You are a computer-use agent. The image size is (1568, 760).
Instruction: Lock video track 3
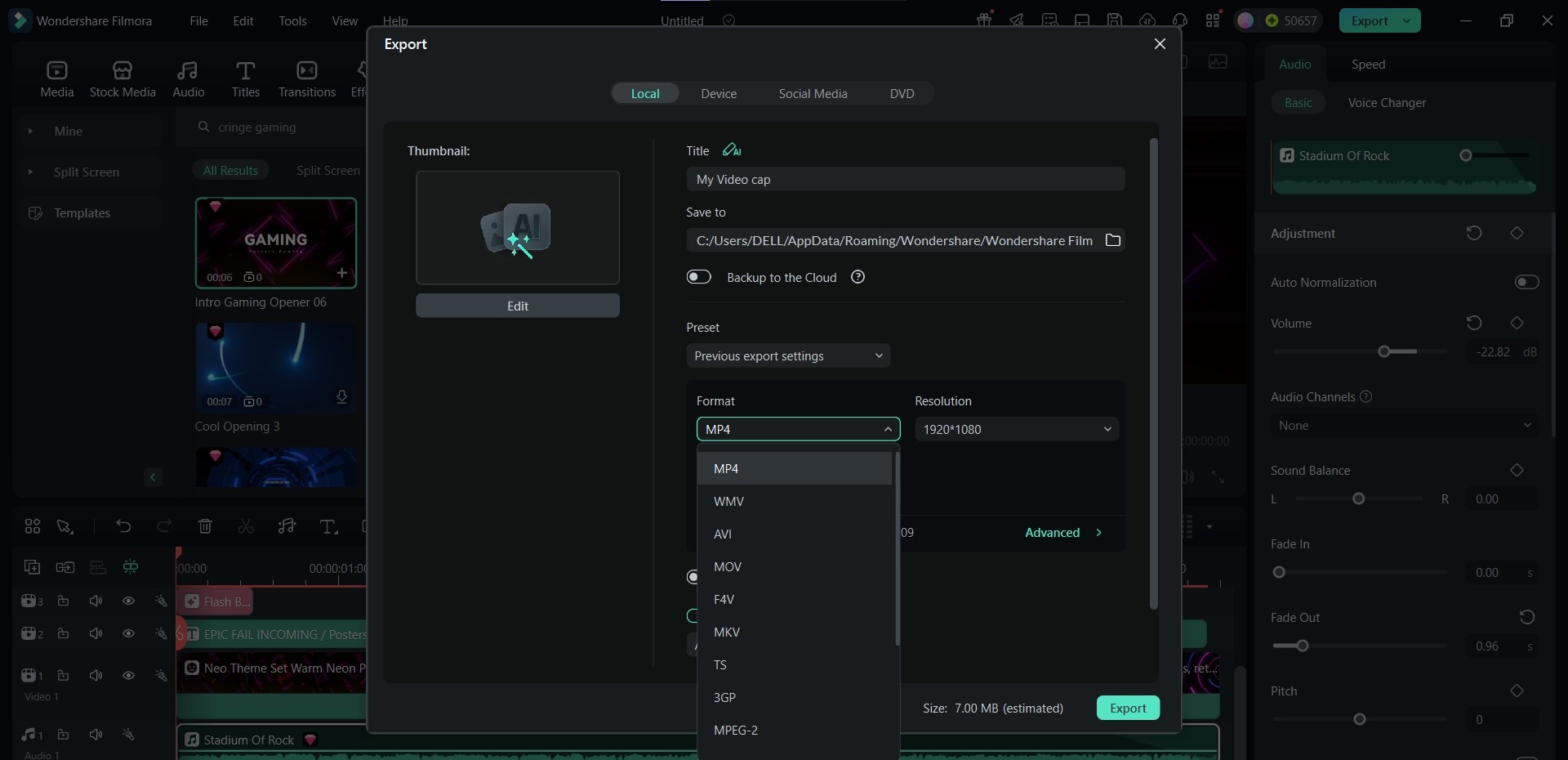click(x=63, y=601)
